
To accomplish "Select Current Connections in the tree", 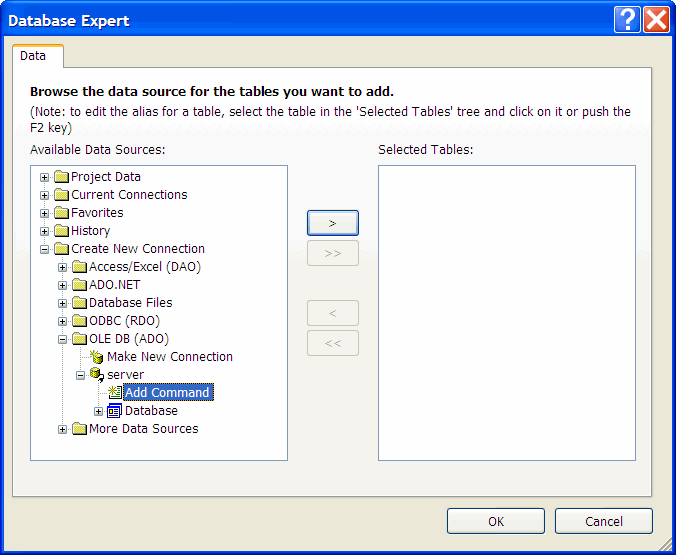I will tap(129, 195).
